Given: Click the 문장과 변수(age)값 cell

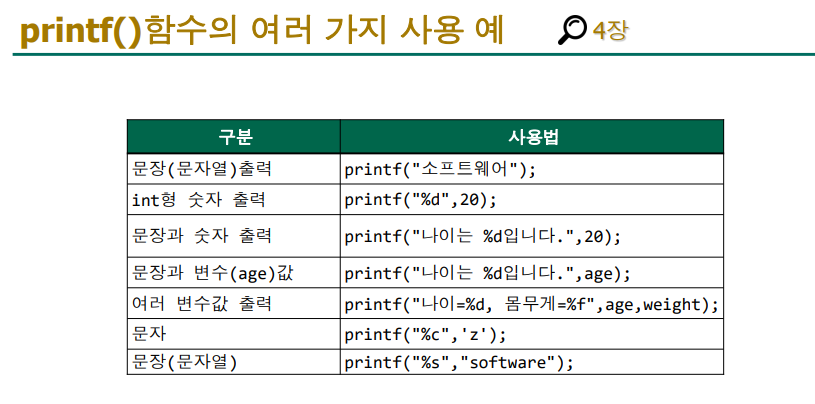Looking at the screenshot, I should 234,272.
